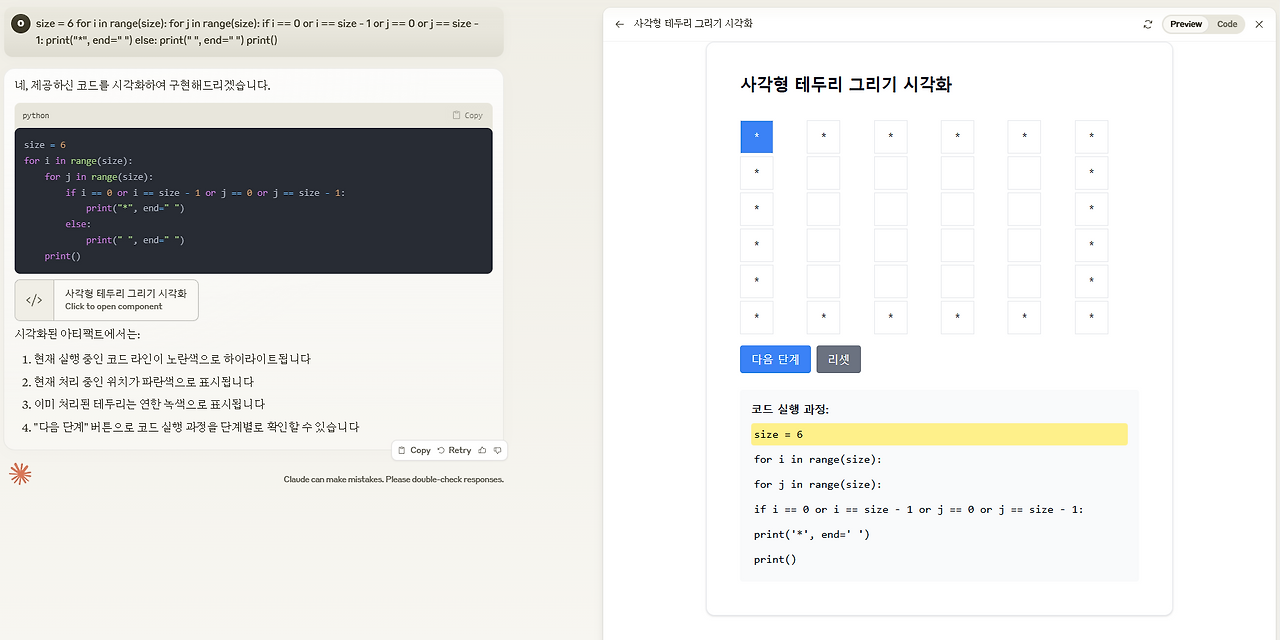Image resolution: width=1280 pixels, height=640 pixels.
Task: Click the clipboard icon in the python code header
Action: [x=456, y=115]
